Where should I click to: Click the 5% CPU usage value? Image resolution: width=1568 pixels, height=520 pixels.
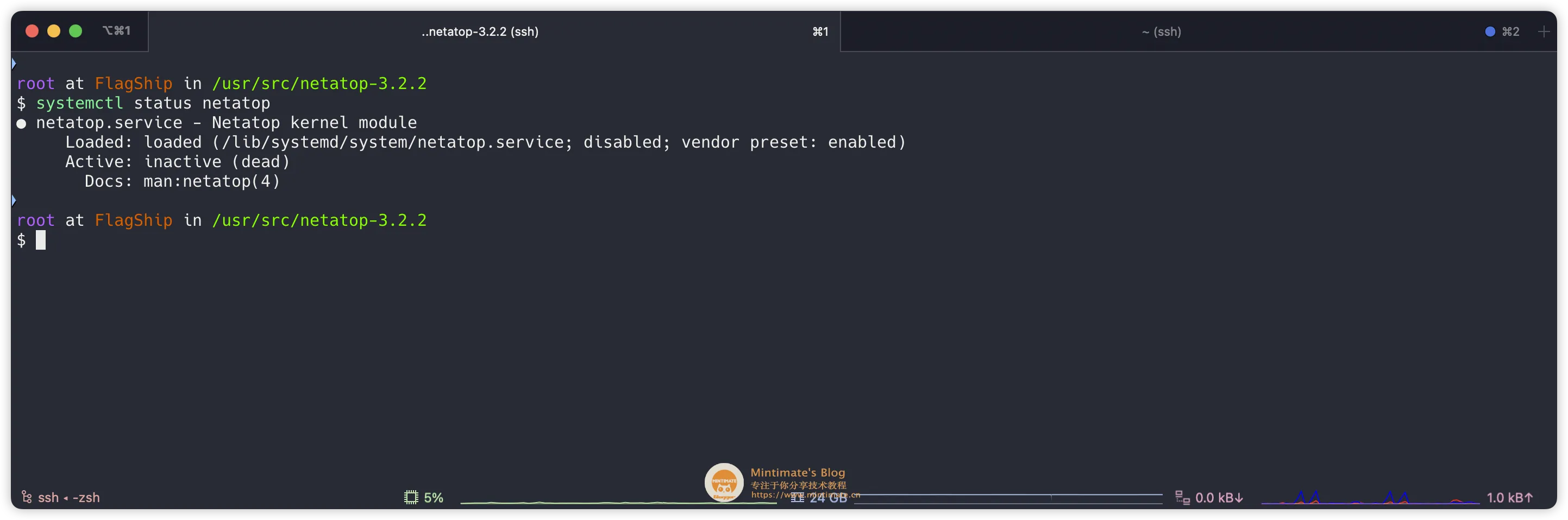pos(434,498)
